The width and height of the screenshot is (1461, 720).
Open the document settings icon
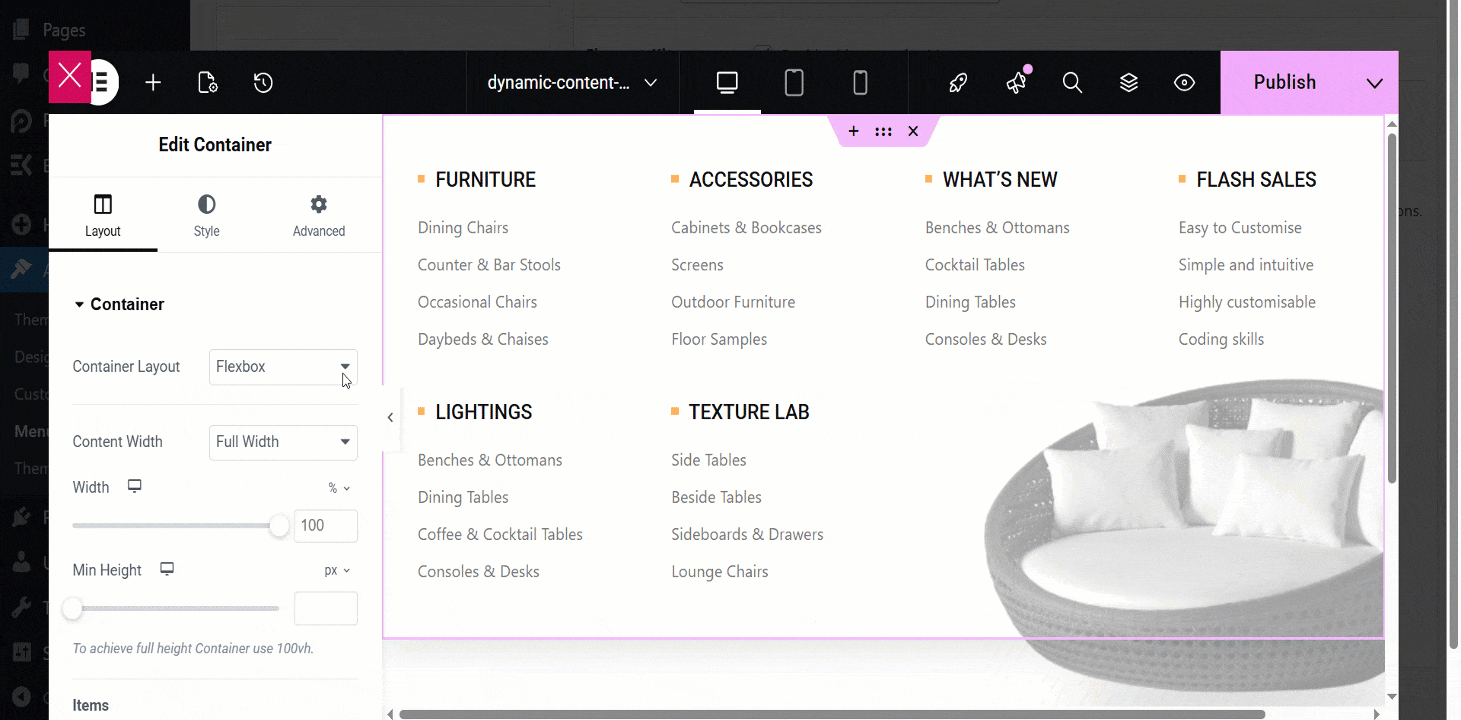point(208,83)
